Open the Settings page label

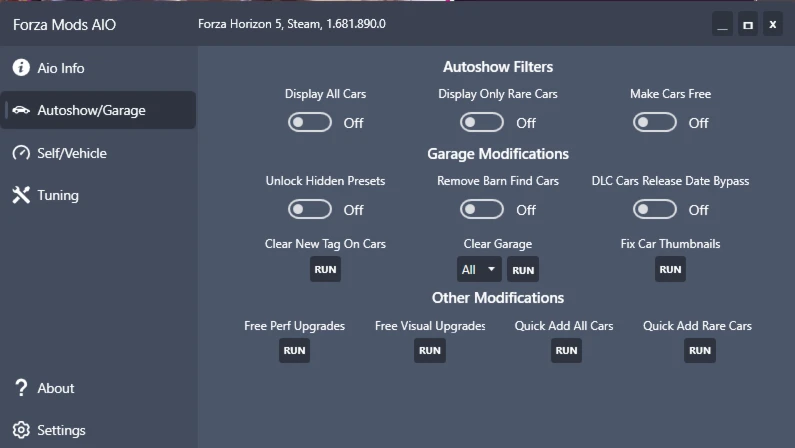[61, 430]
